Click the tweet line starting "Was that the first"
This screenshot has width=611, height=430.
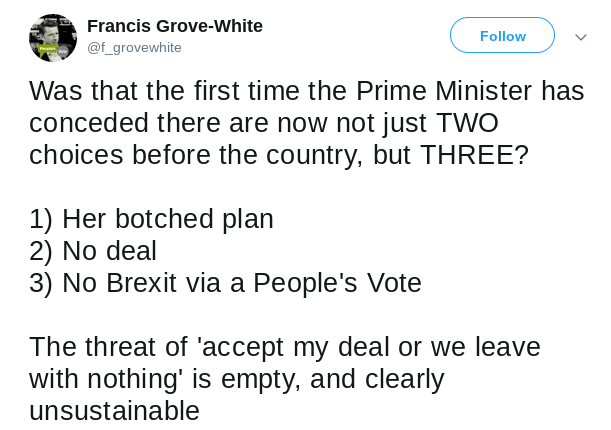click(x=306, y=91)
